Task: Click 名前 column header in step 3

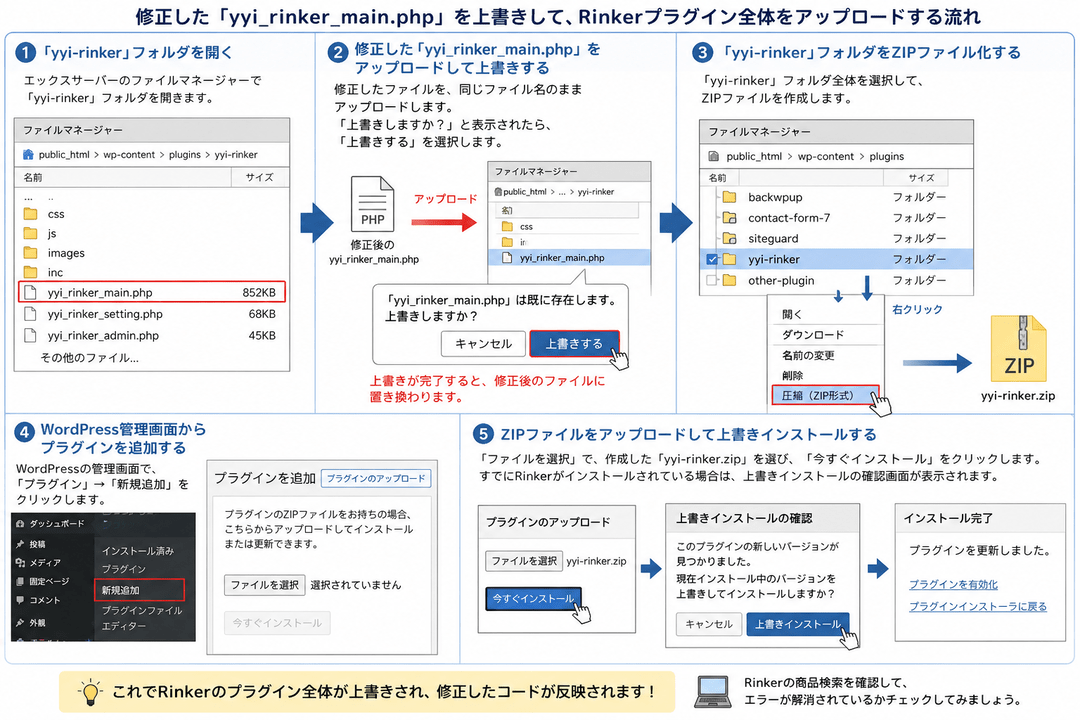Action: (717, 178)
